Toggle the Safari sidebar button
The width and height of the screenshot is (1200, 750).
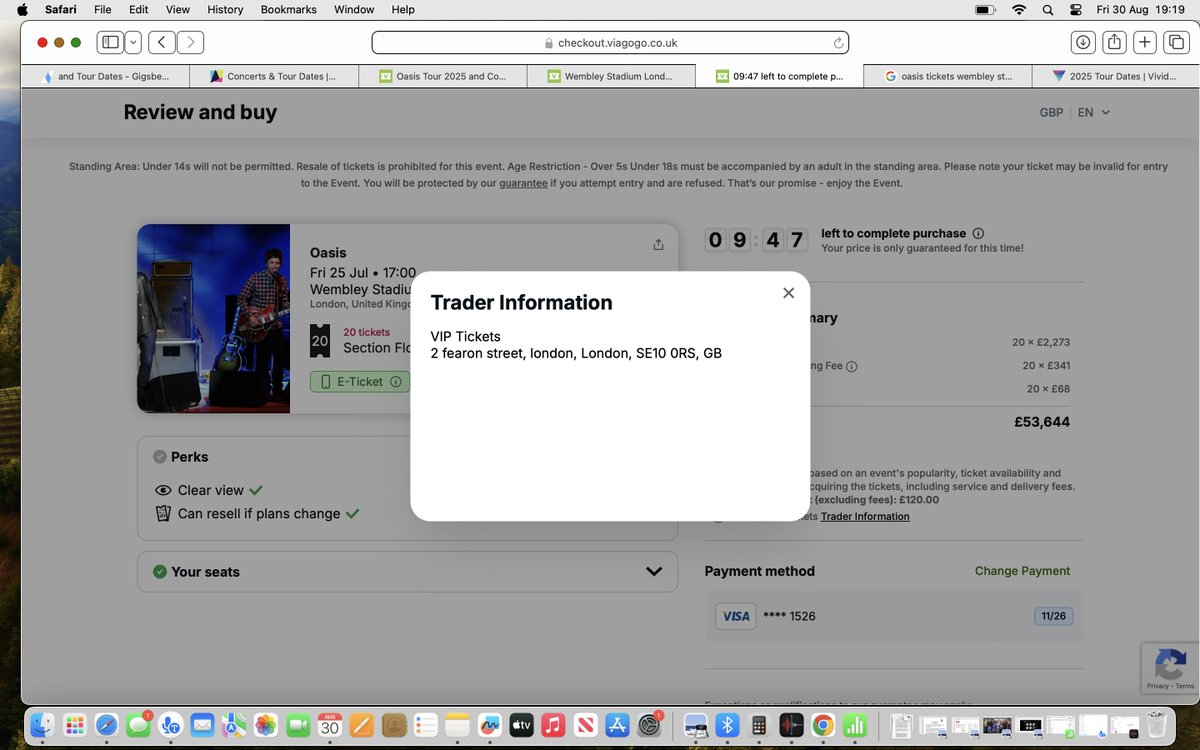110,42
